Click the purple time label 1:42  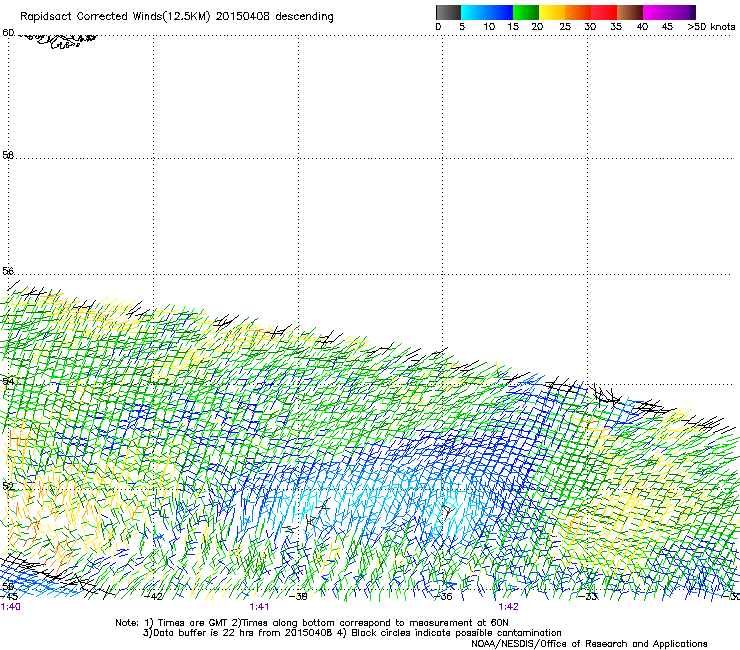pyautogui.click(x=508, y=607)
